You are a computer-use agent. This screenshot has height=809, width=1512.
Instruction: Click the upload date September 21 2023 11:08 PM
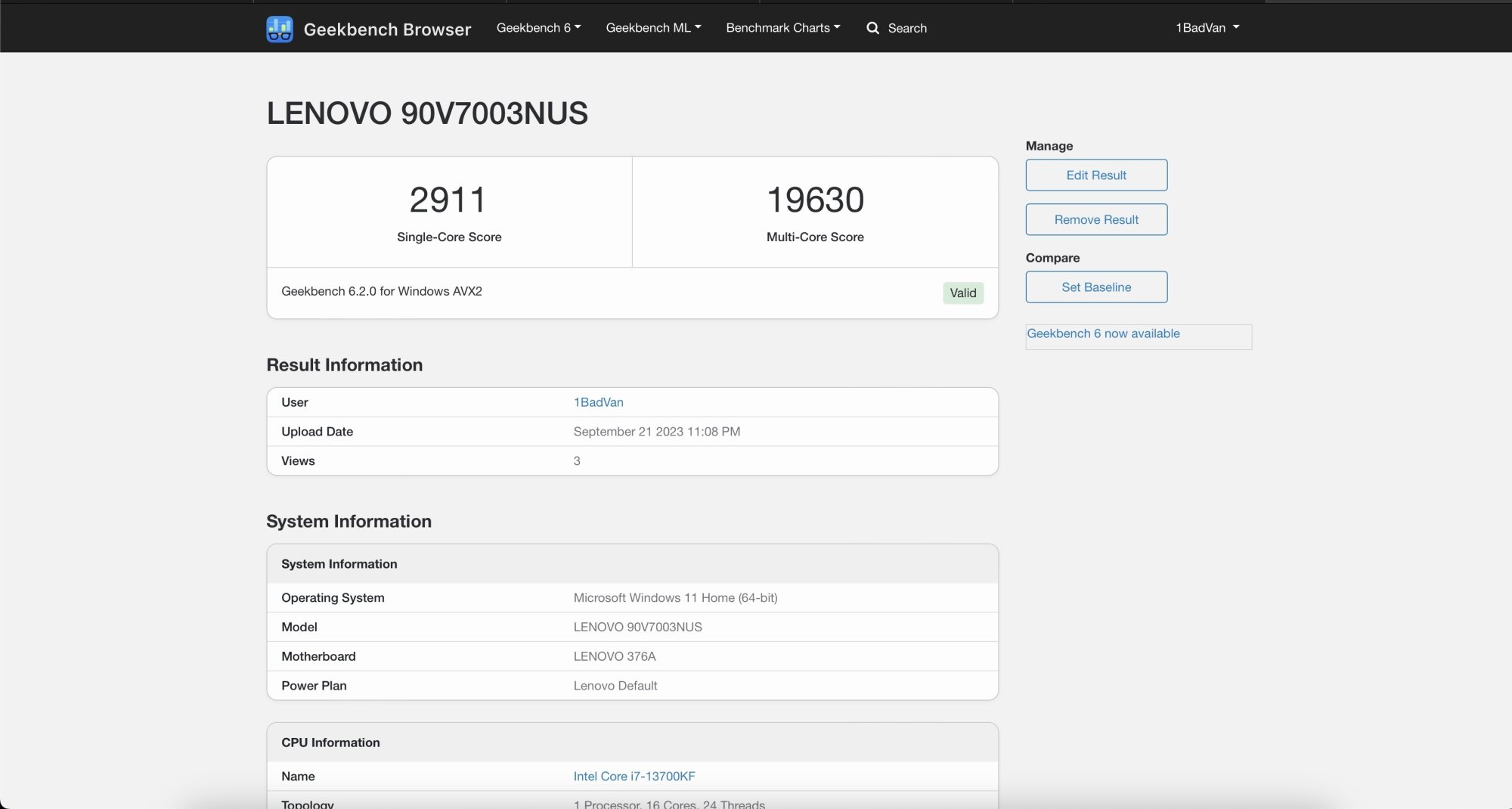pyautogui.click(x=656, y=432)
